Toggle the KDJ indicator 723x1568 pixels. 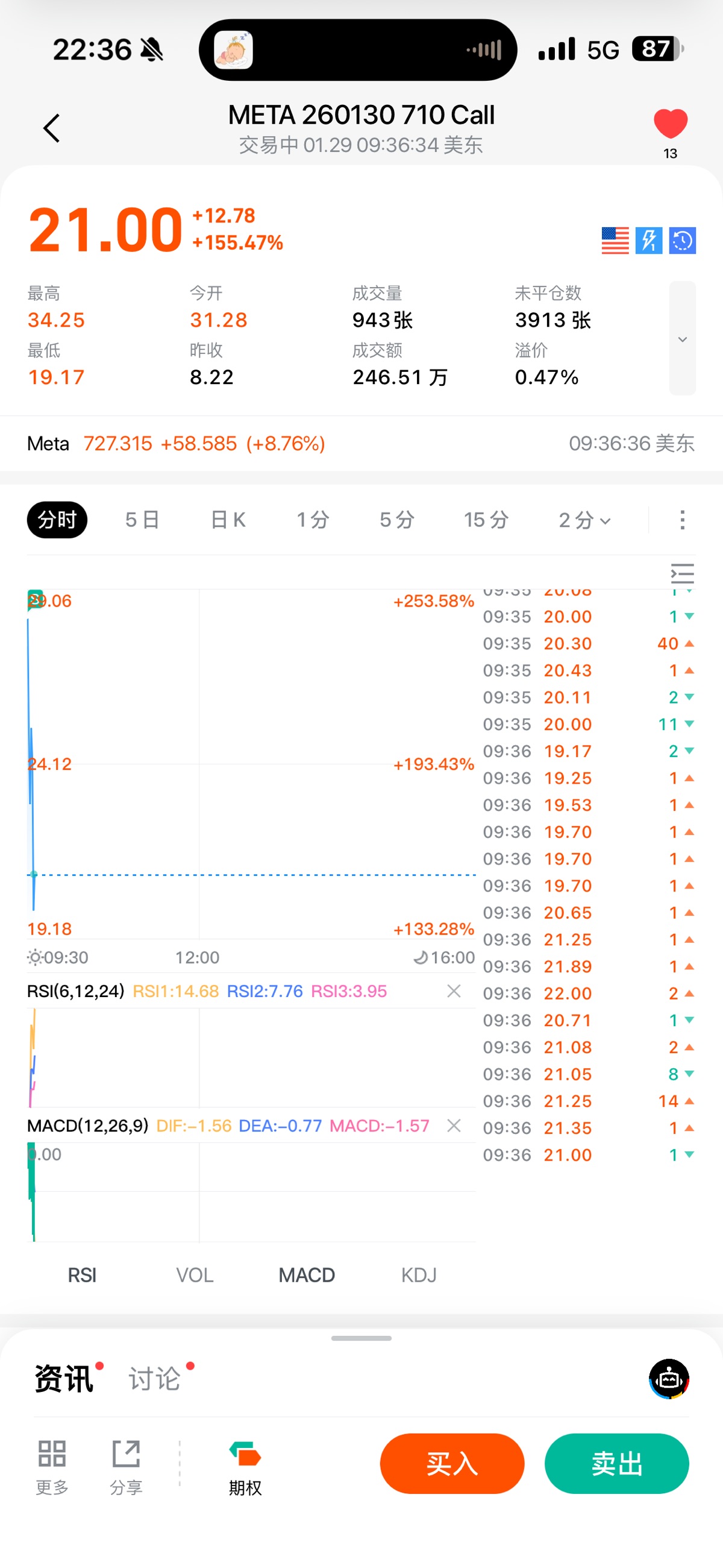pos(419,1275)
